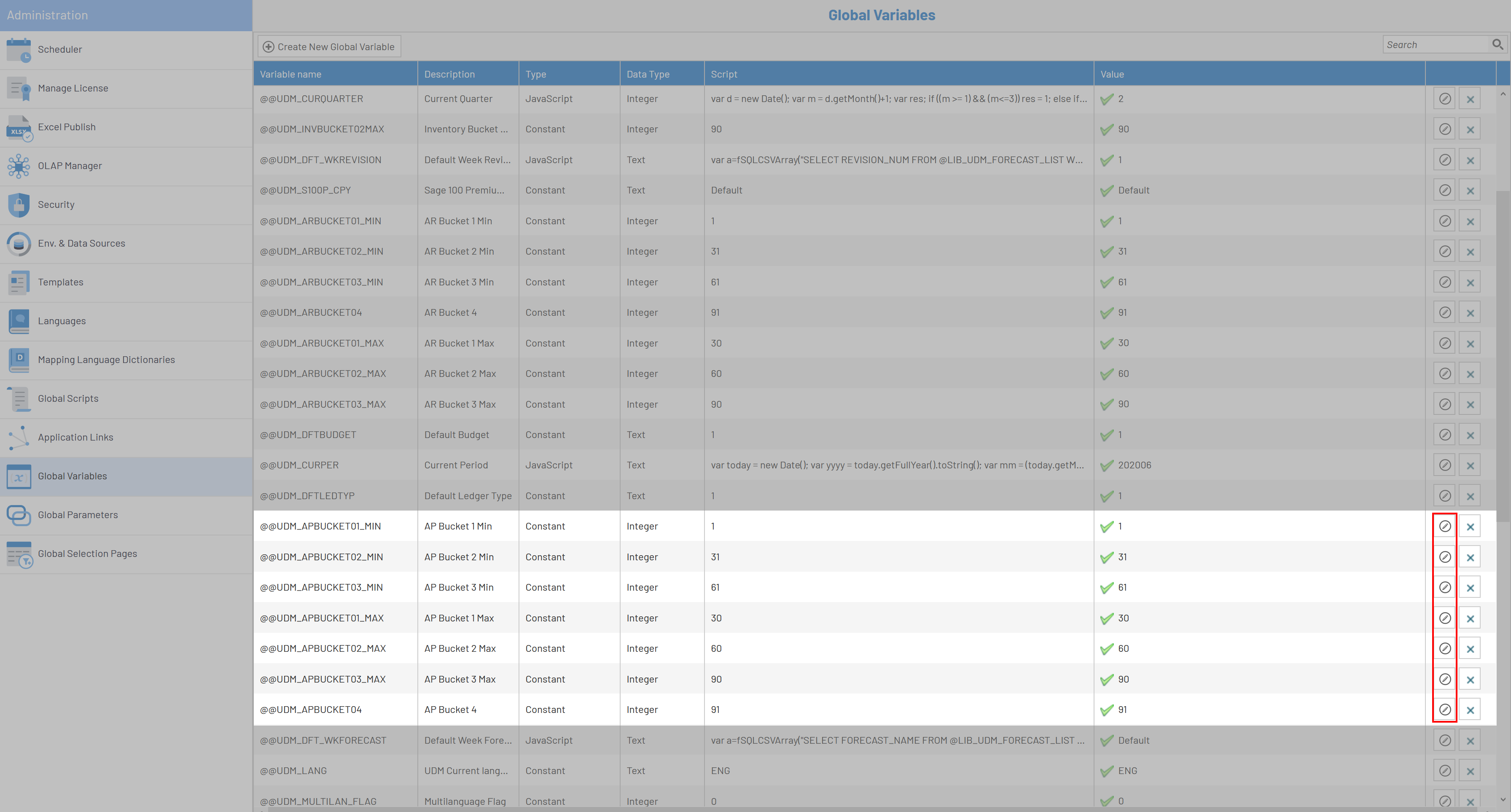This screenshot has width=1511, height=812.
Task: Click the vertical scrollbar down arrow
Action: pyautogui.click(x=1503, y=799)
